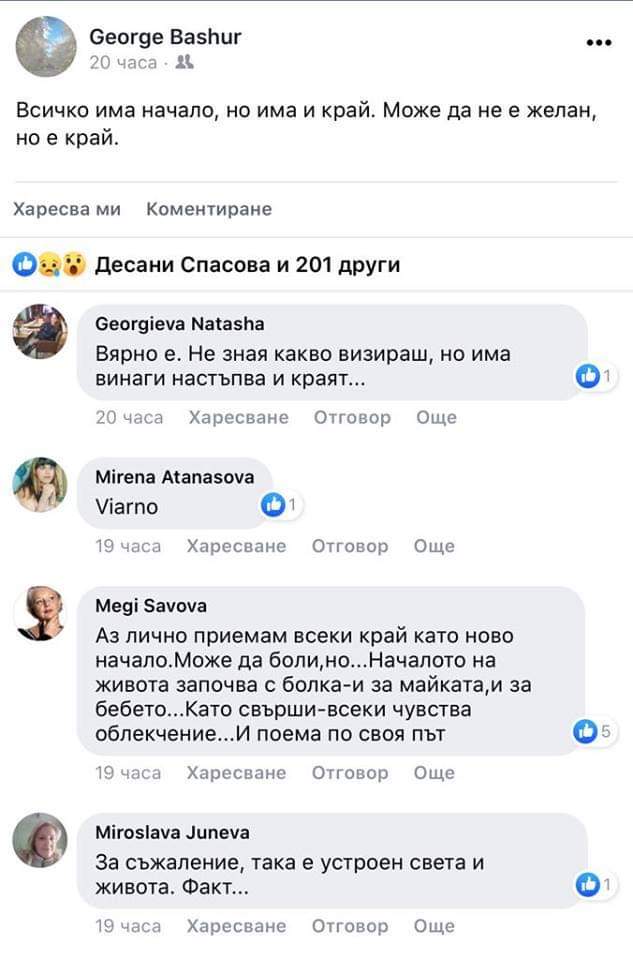Reply to Megi Savova's comment with Отговор

pos(350,773)
